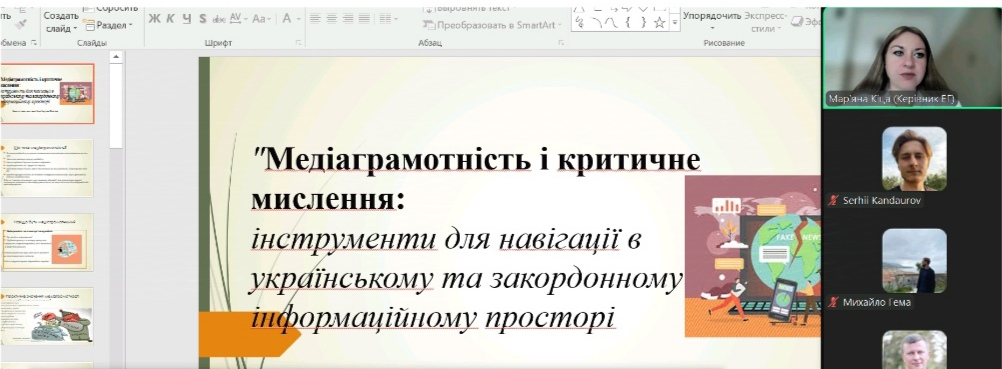This screenshot has height=369, width=1002.
Task: Click muted mic icon beside Serhii Kandaurov
Action: click(833, 201)
